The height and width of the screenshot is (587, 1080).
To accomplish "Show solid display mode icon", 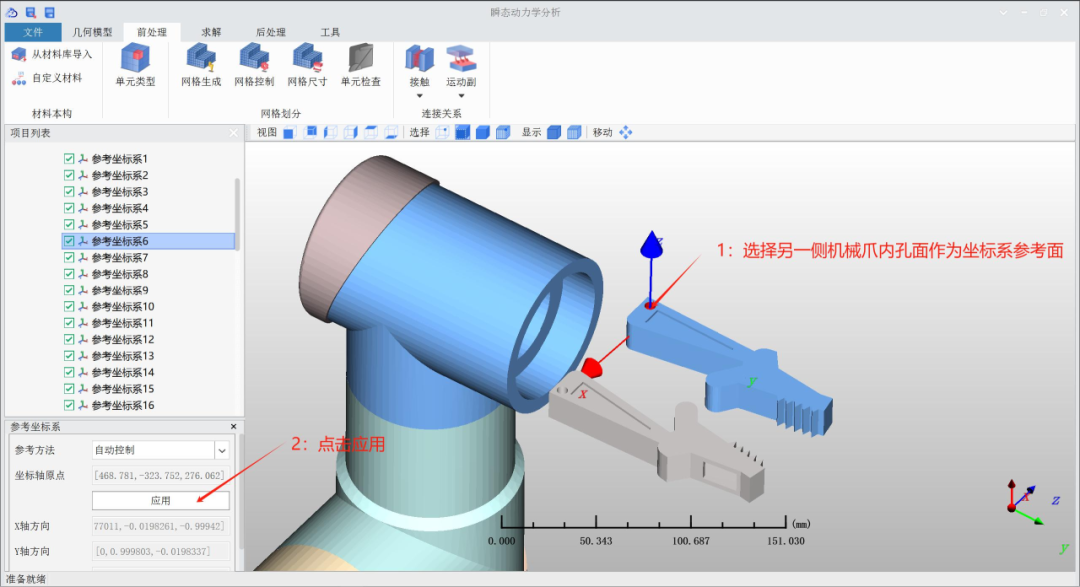I will point(554,132).
